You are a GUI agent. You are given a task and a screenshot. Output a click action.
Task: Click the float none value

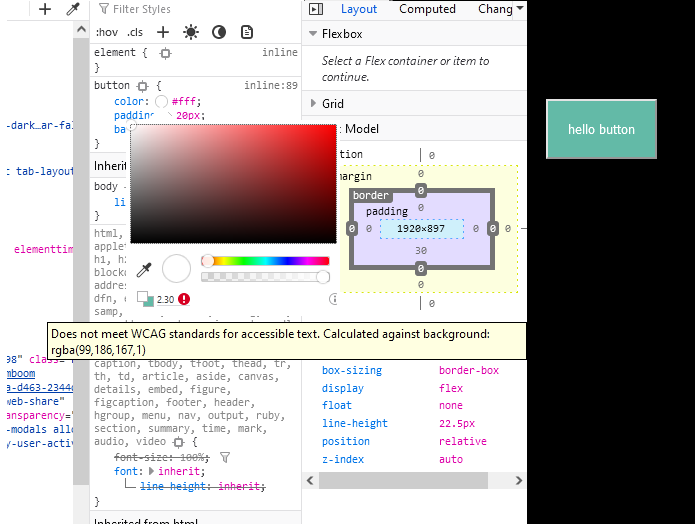coord(451,405)
